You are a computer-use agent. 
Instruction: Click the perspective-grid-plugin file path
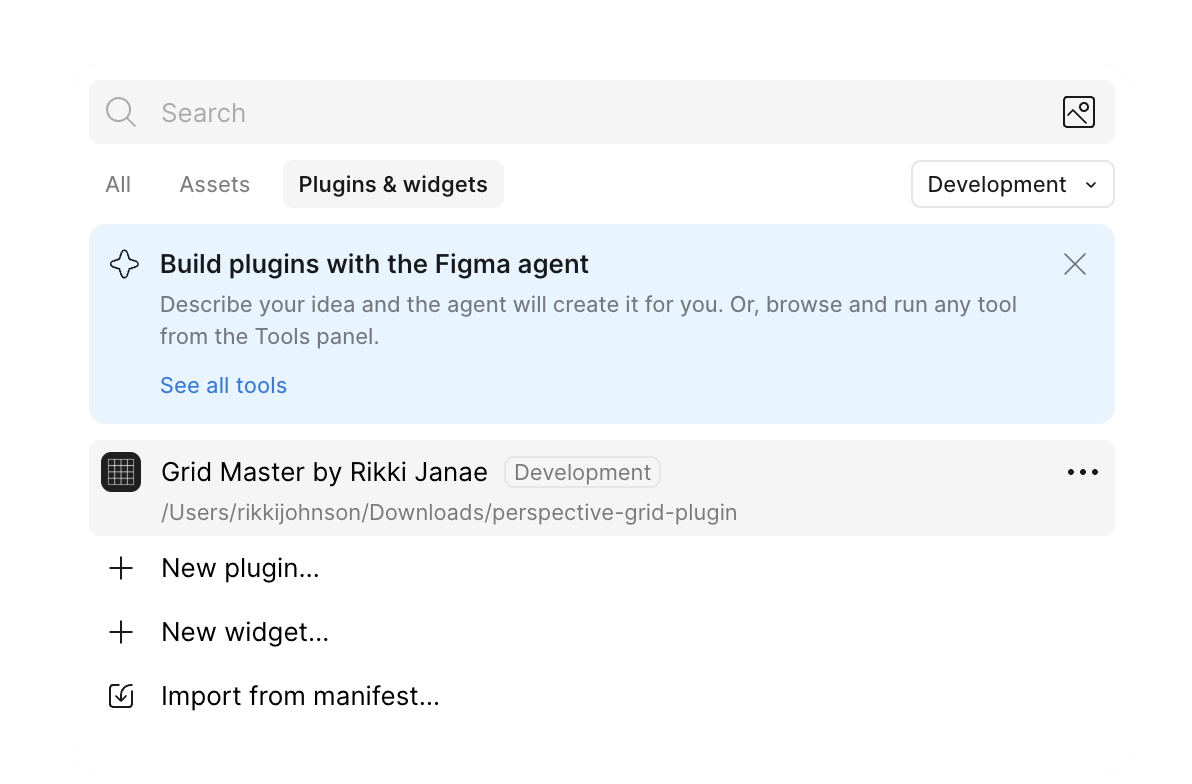[x=449, y=513]
